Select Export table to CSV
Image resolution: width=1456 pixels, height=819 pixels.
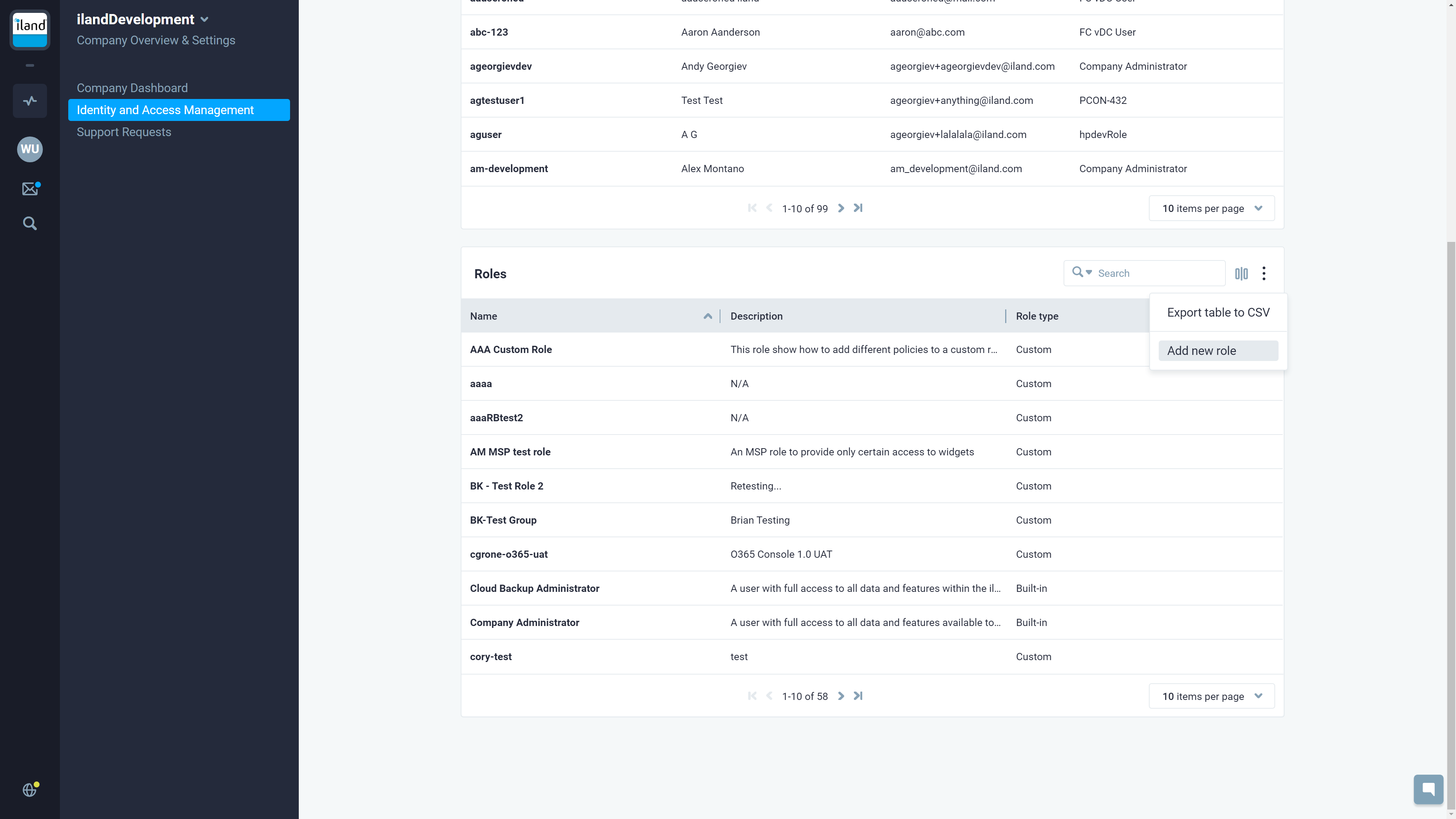(1218, 312)
